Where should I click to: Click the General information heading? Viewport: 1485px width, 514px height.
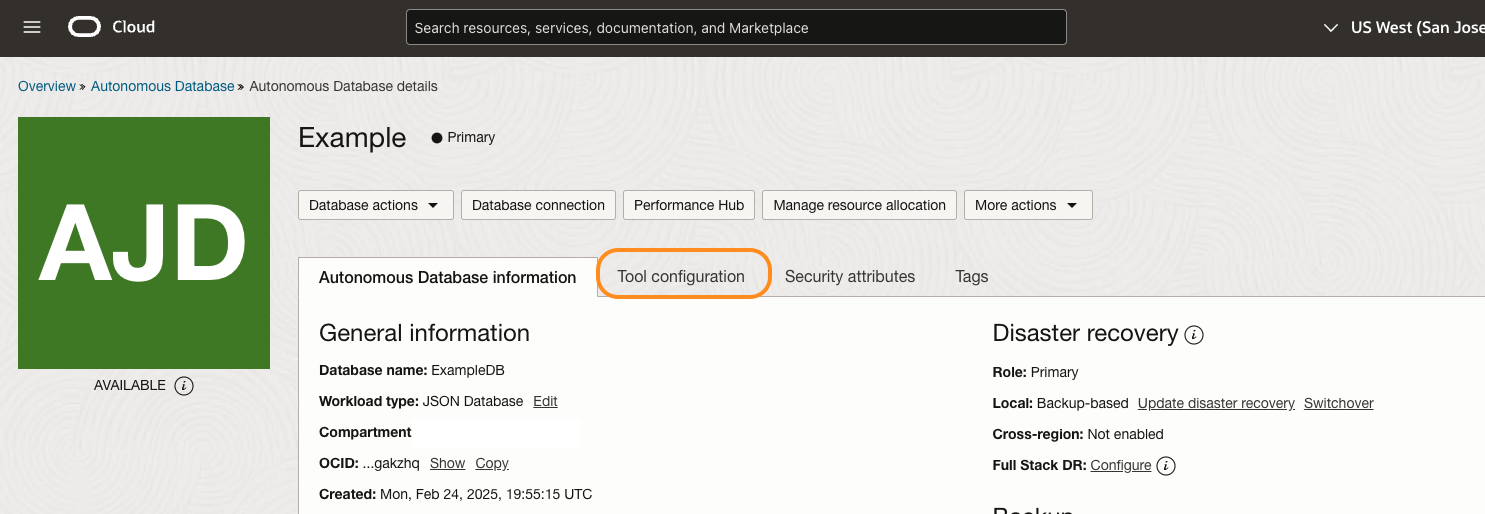coord(424,333)
